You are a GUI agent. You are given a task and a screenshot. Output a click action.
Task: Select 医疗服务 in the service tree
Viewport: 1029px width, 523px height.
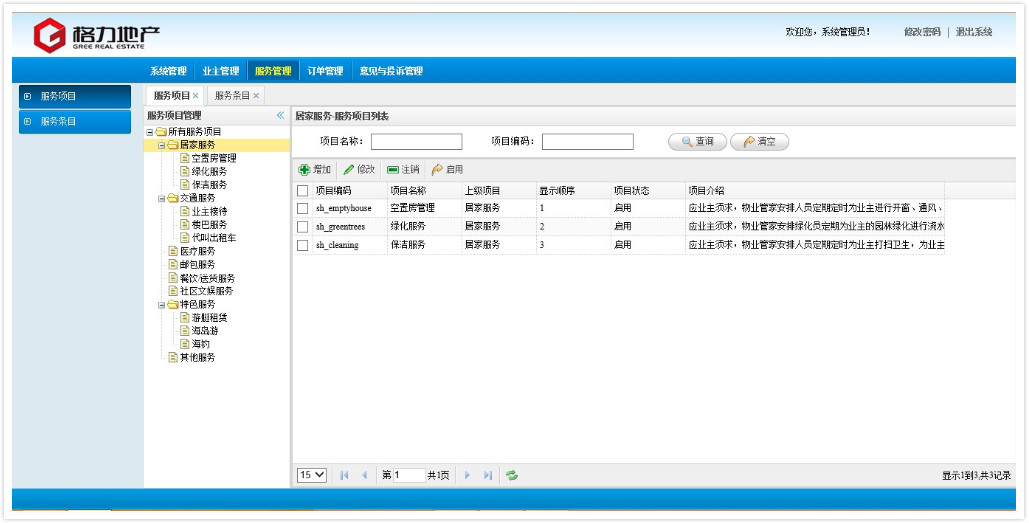197,251
